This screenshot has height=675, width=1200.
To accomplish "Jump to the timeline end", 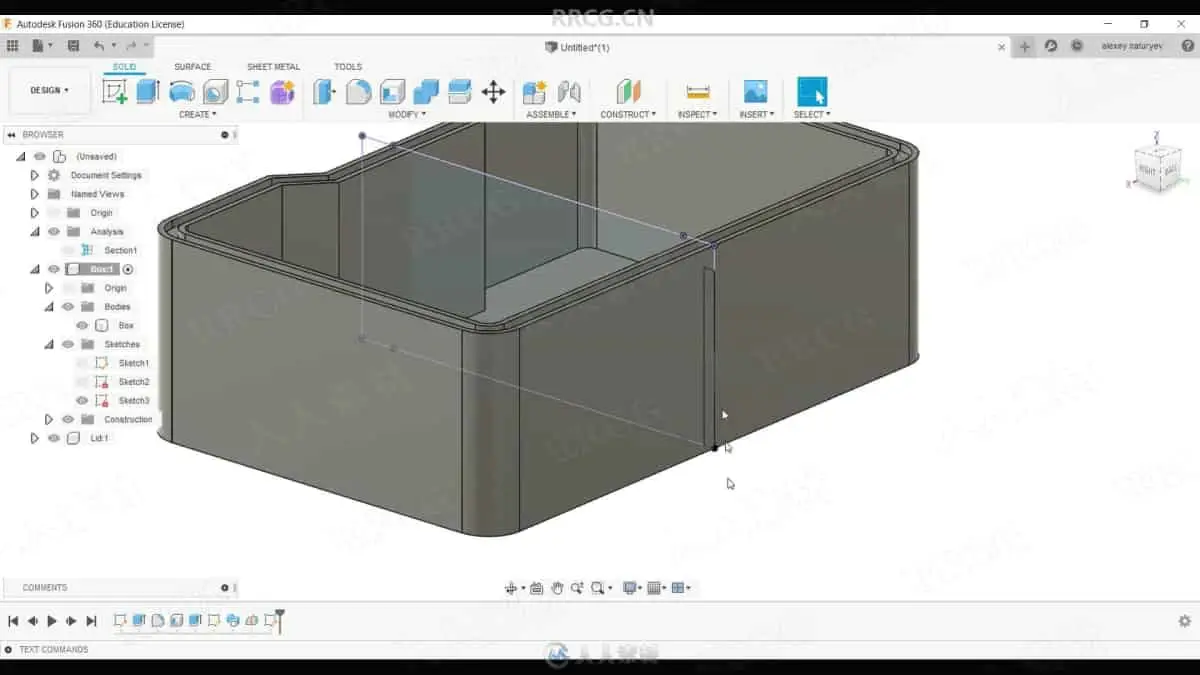I will [x=91, y=621].
